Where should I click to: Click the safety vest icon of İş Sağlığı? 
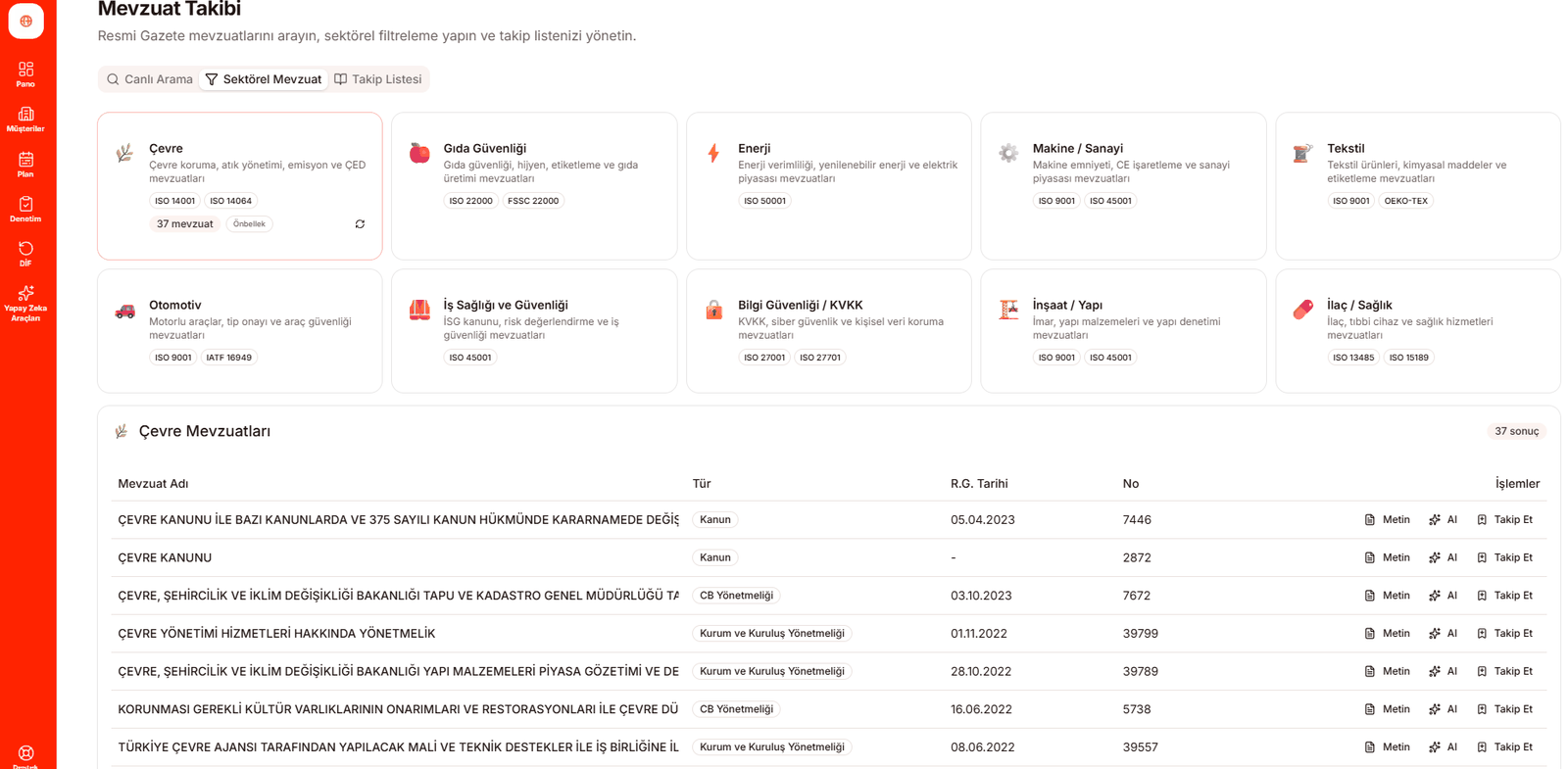click(x=419, y=310)
